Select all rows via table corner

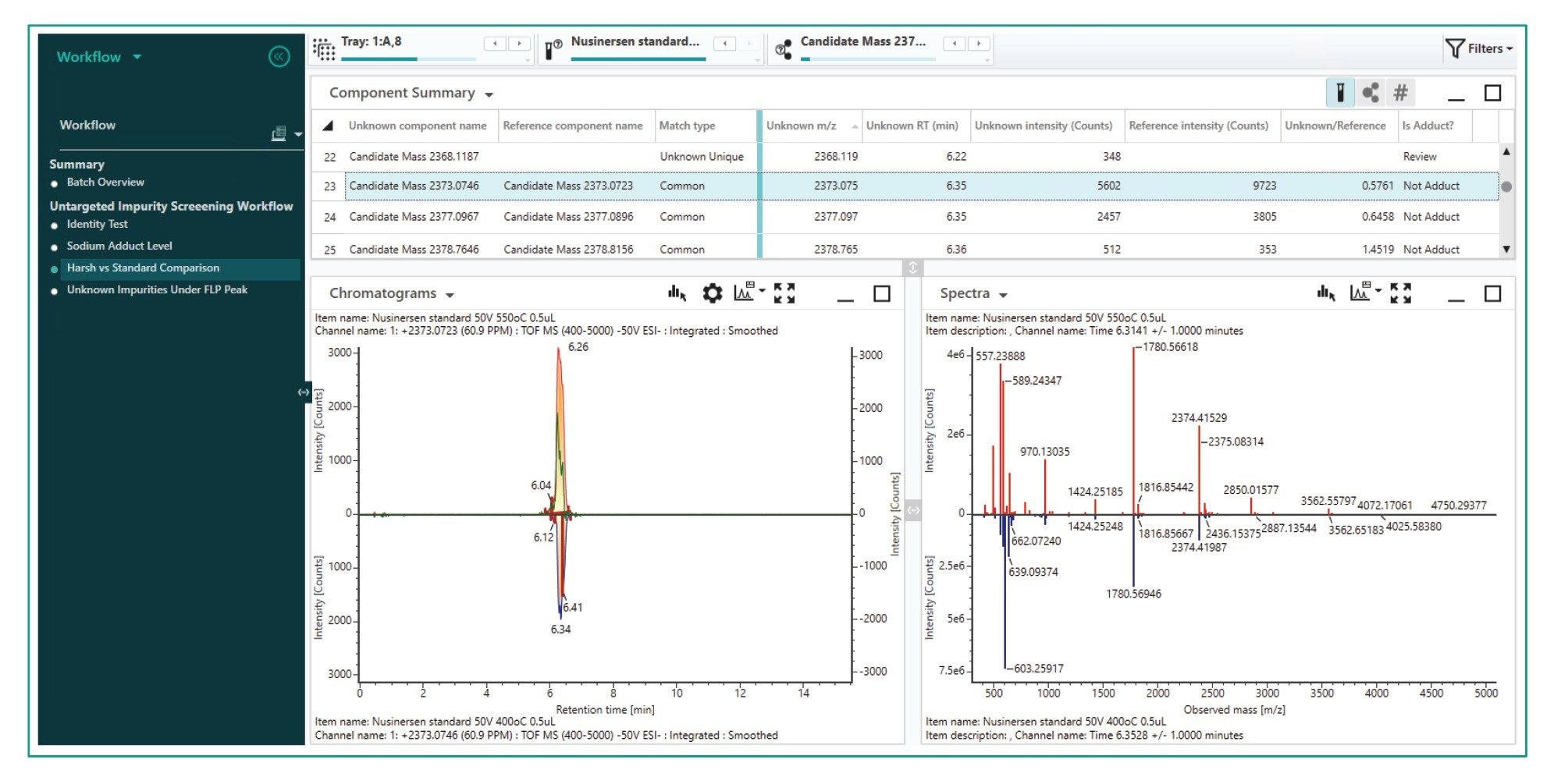[328, 126]
